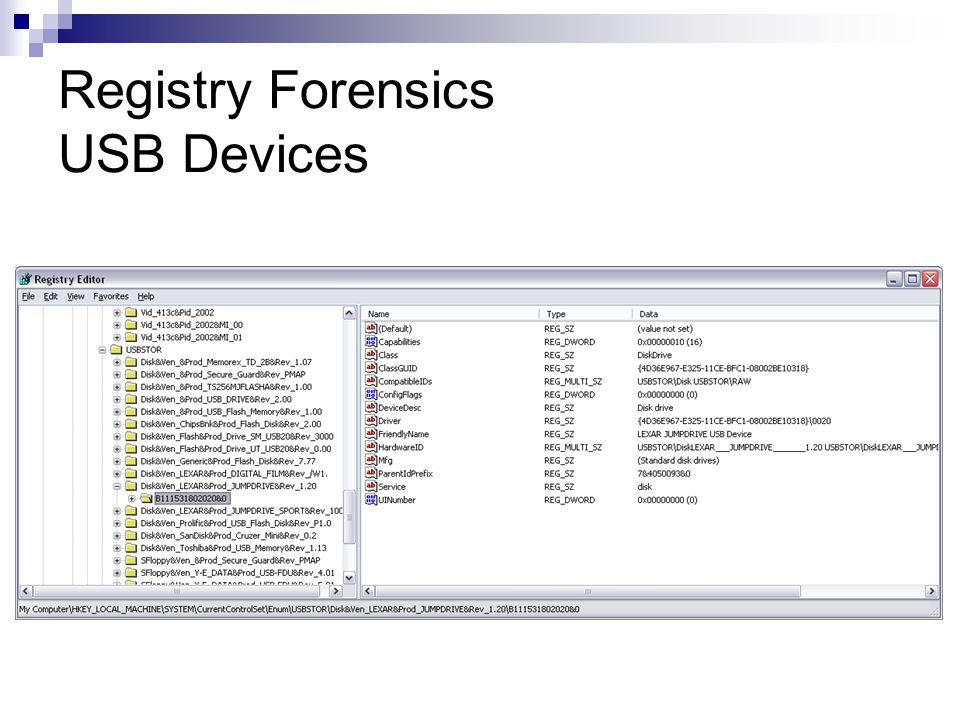Click folder icon of Disk&Ven_LEXAR&Prod_DIGITAL_FILM&Rev_/W1.
The image size is (960, 720).
point(131,473)
